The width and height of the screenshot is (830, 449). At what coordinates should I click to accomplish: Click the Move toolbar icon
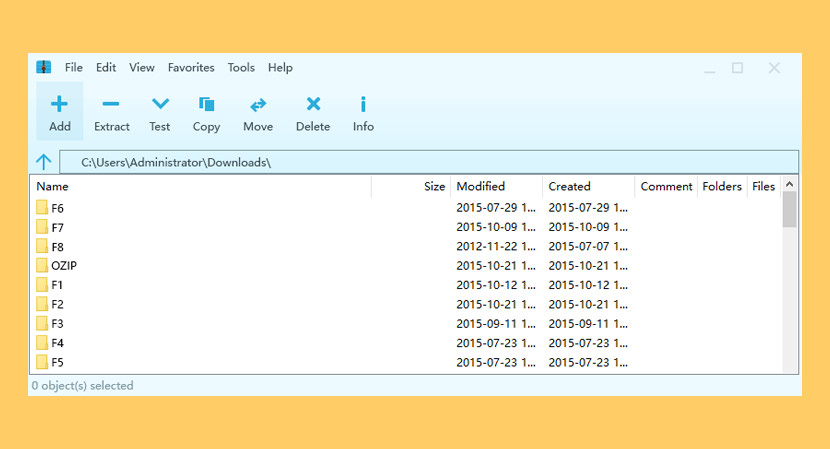point(258,104)
